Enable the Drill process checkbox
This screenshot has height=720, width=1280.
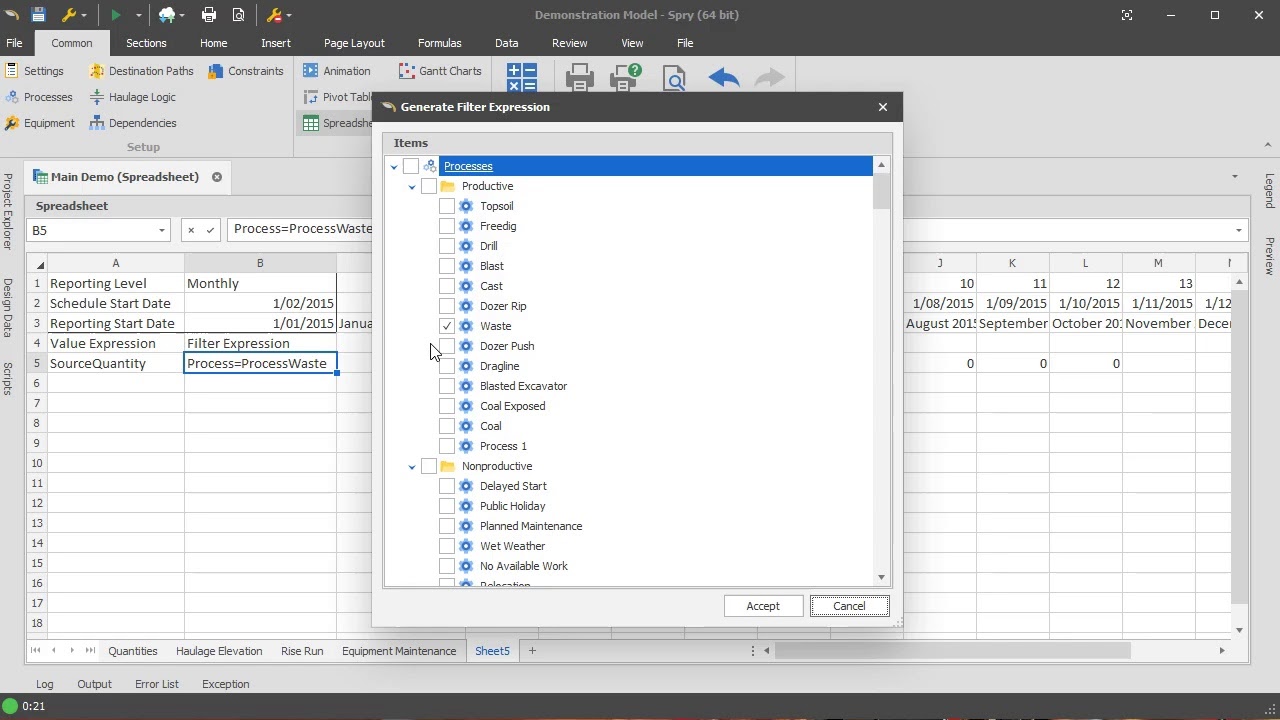click(447, 246)
